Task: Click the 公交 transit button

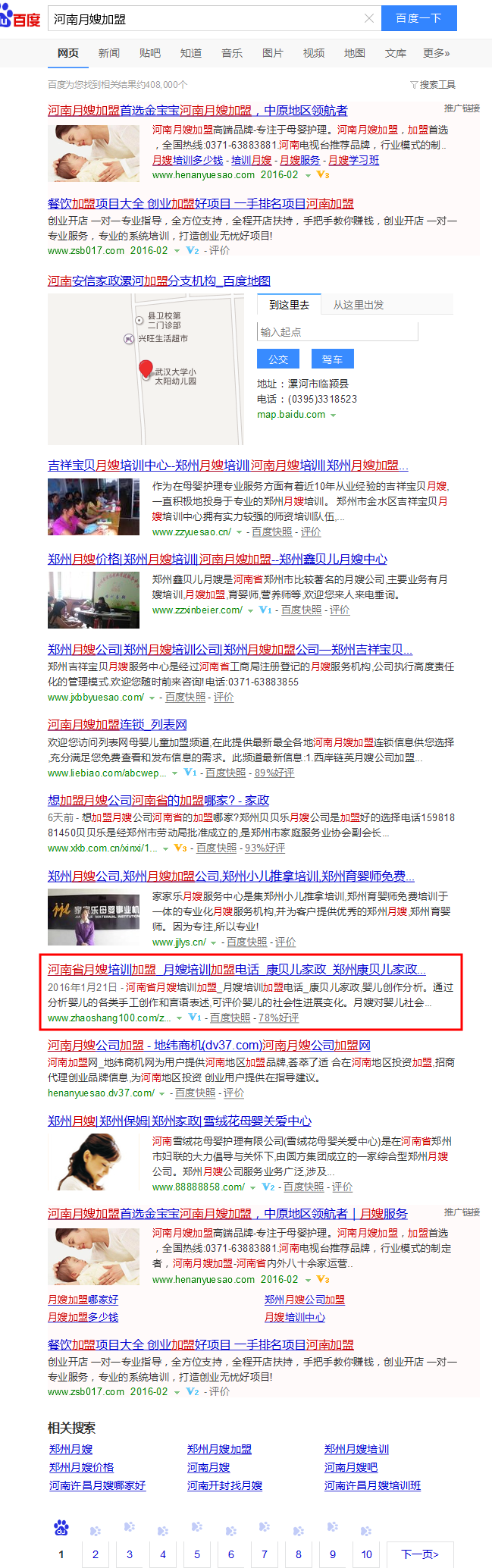Action: [x=278, y=359]
